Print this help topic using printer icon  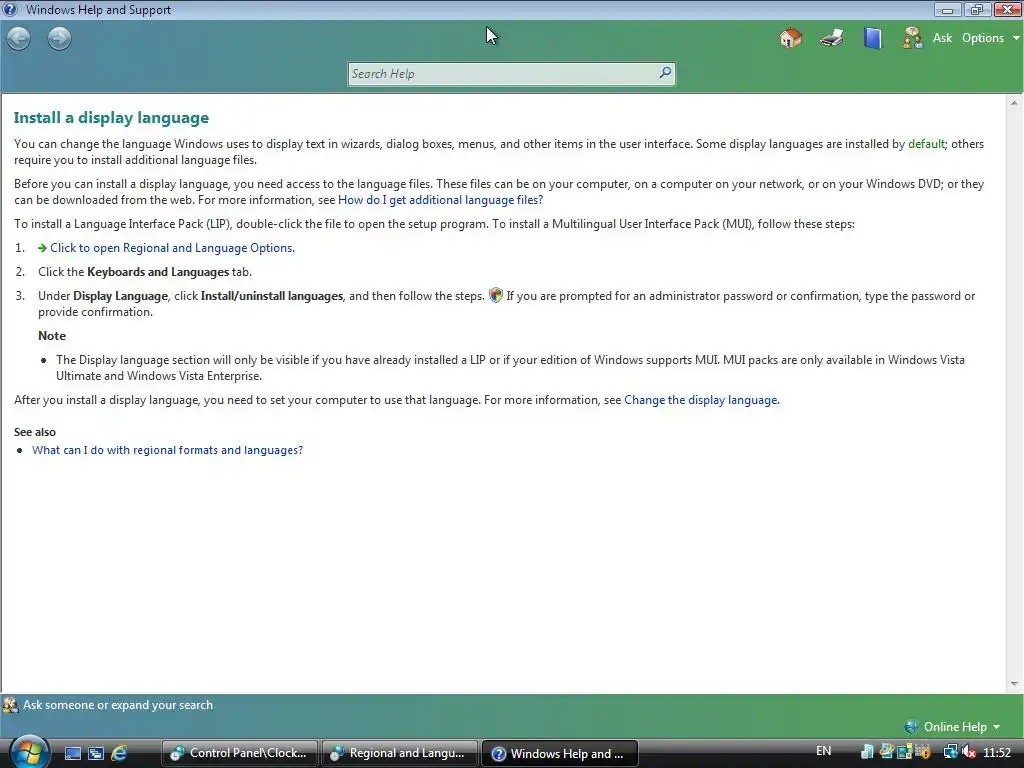pos(832,38)
